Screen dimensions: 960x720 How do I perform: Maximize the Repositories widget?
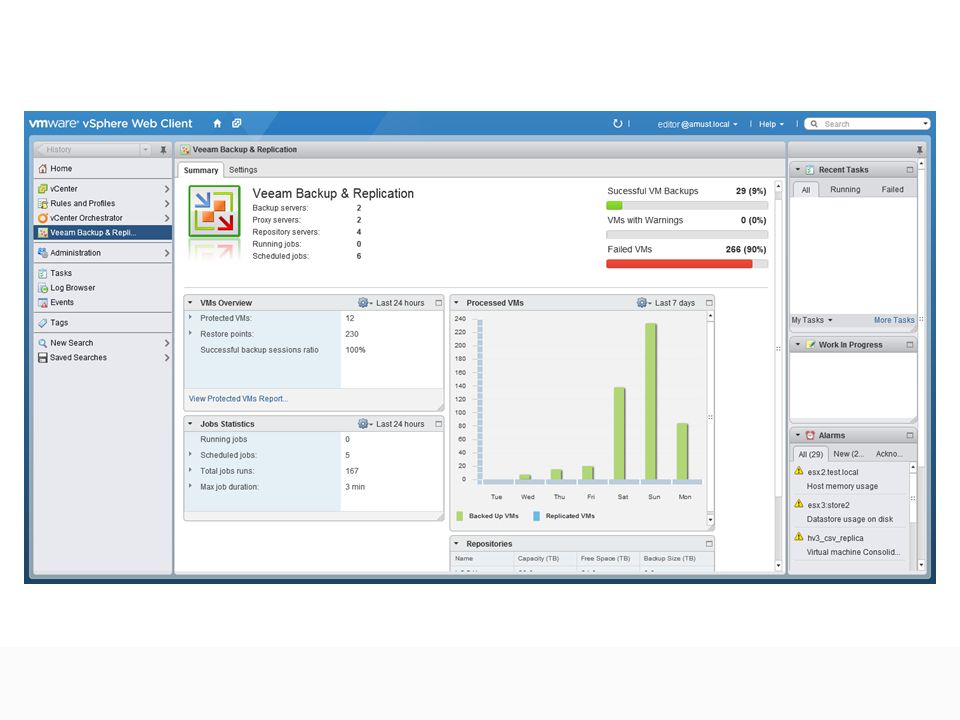point(709,544)
